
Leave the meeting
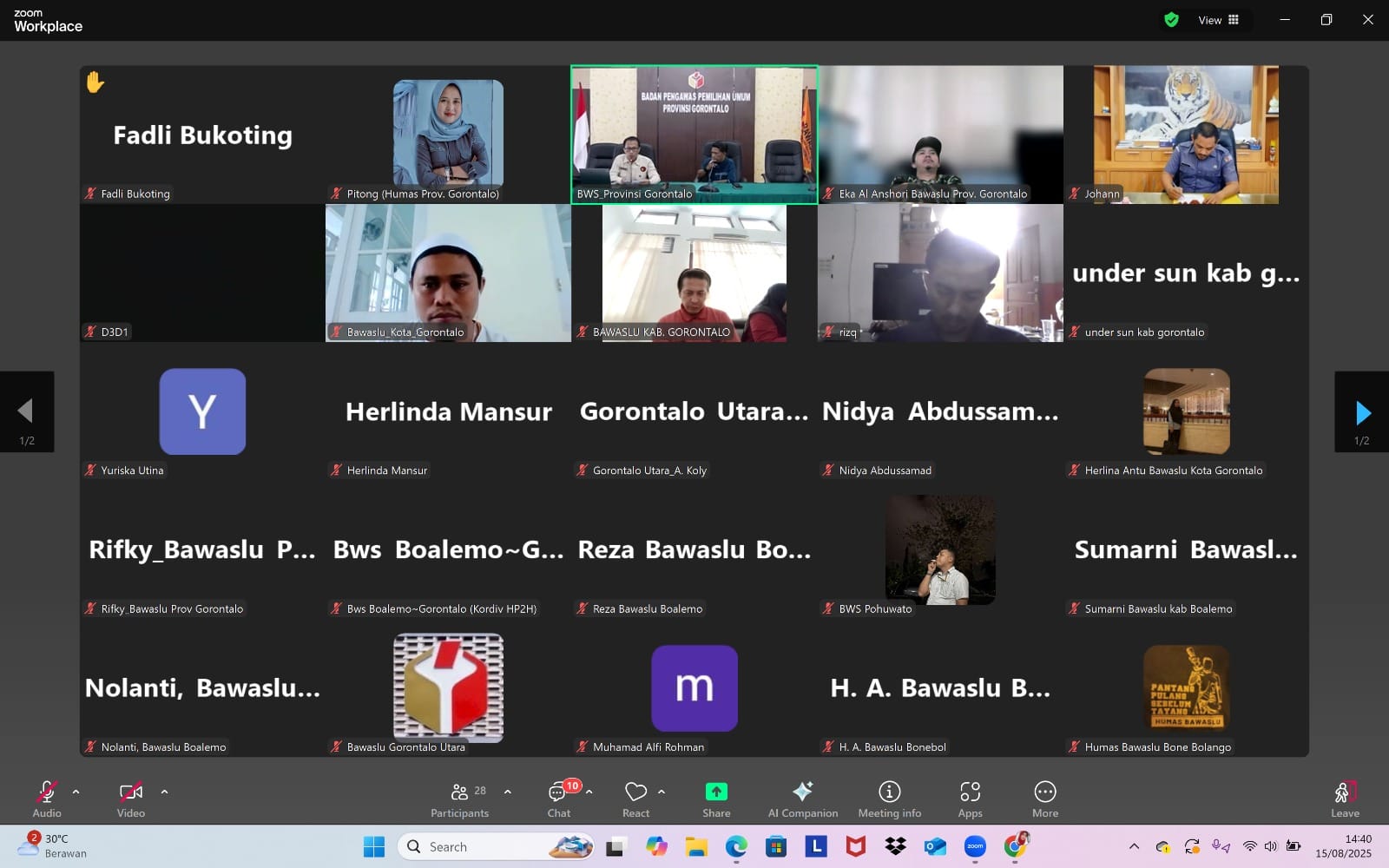pos(1345,799)
